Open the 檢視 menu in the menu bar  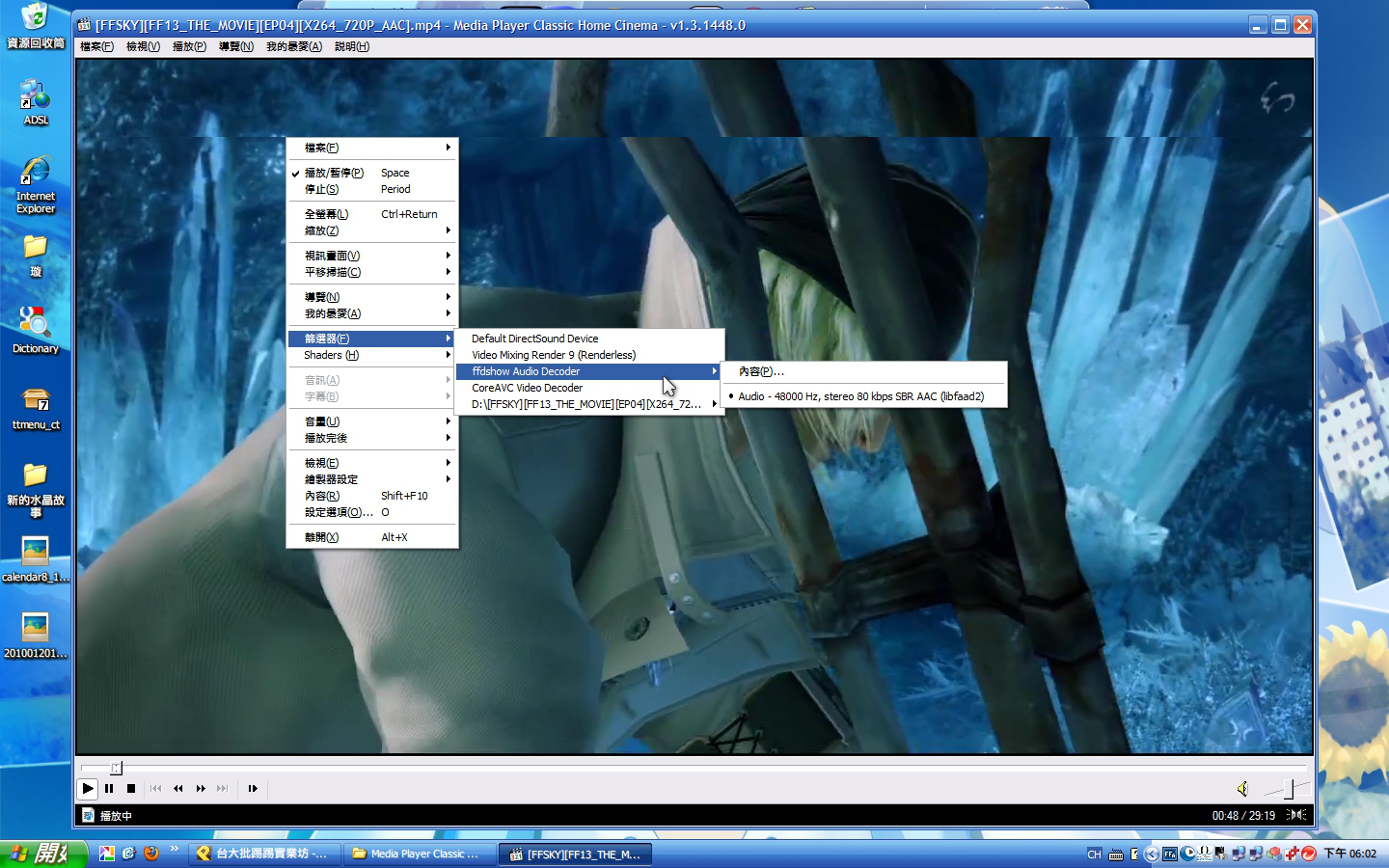point(143,46)
